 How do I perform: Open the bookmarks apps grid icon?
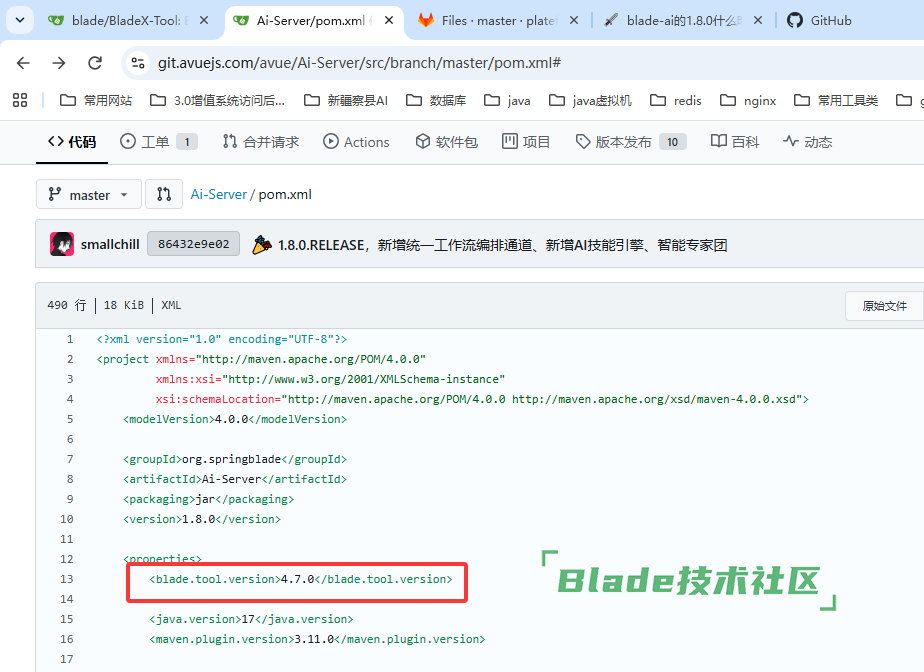(x=20, y=100)
